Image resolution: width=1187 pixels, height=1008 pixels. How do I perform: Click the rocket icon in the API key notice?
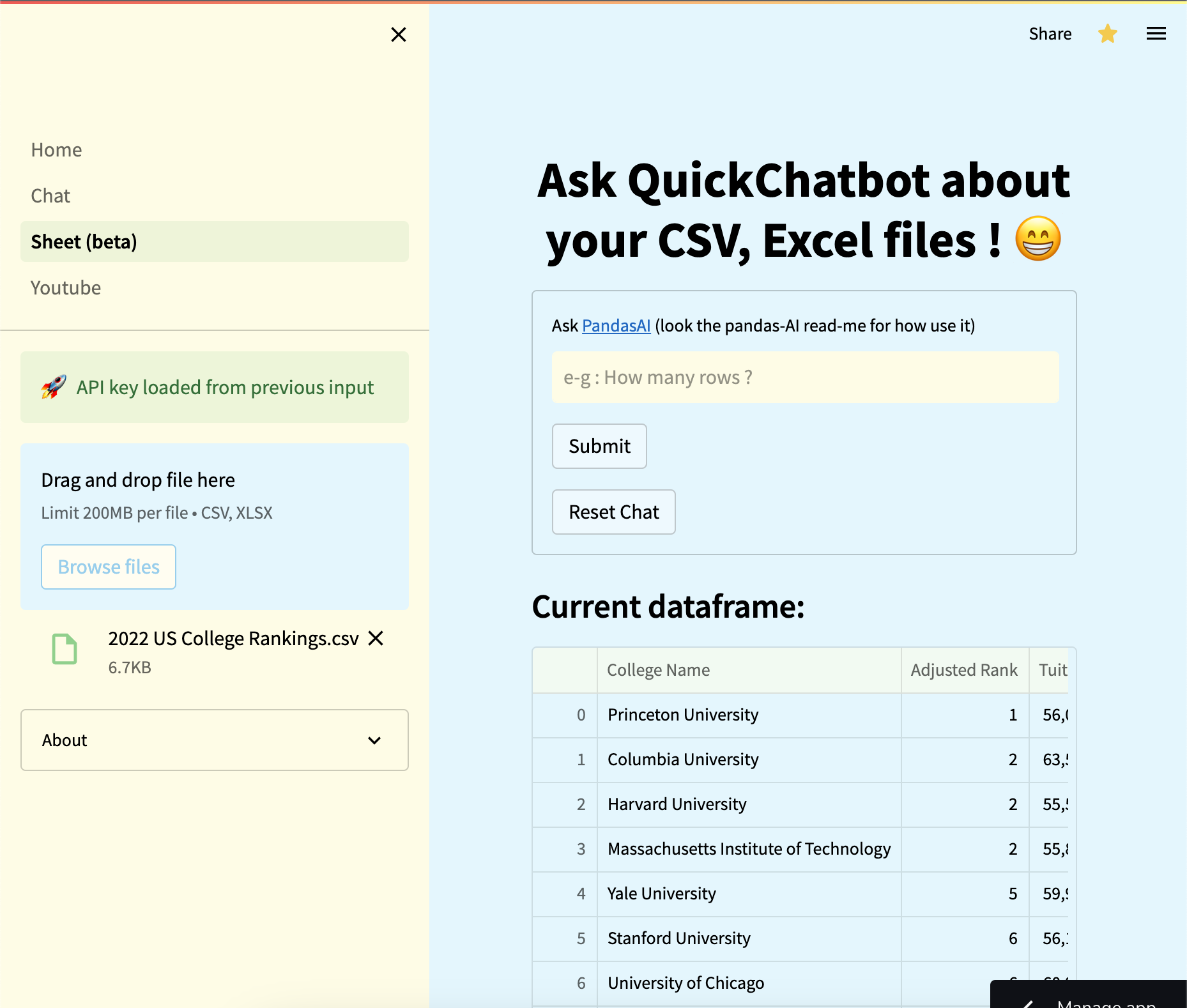[54, 387]
